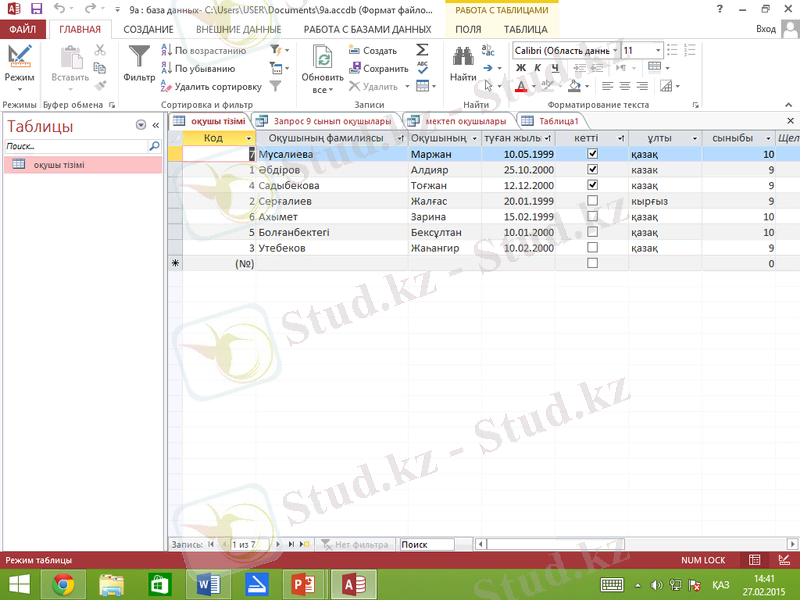Expand the font size dropdown

658,50
